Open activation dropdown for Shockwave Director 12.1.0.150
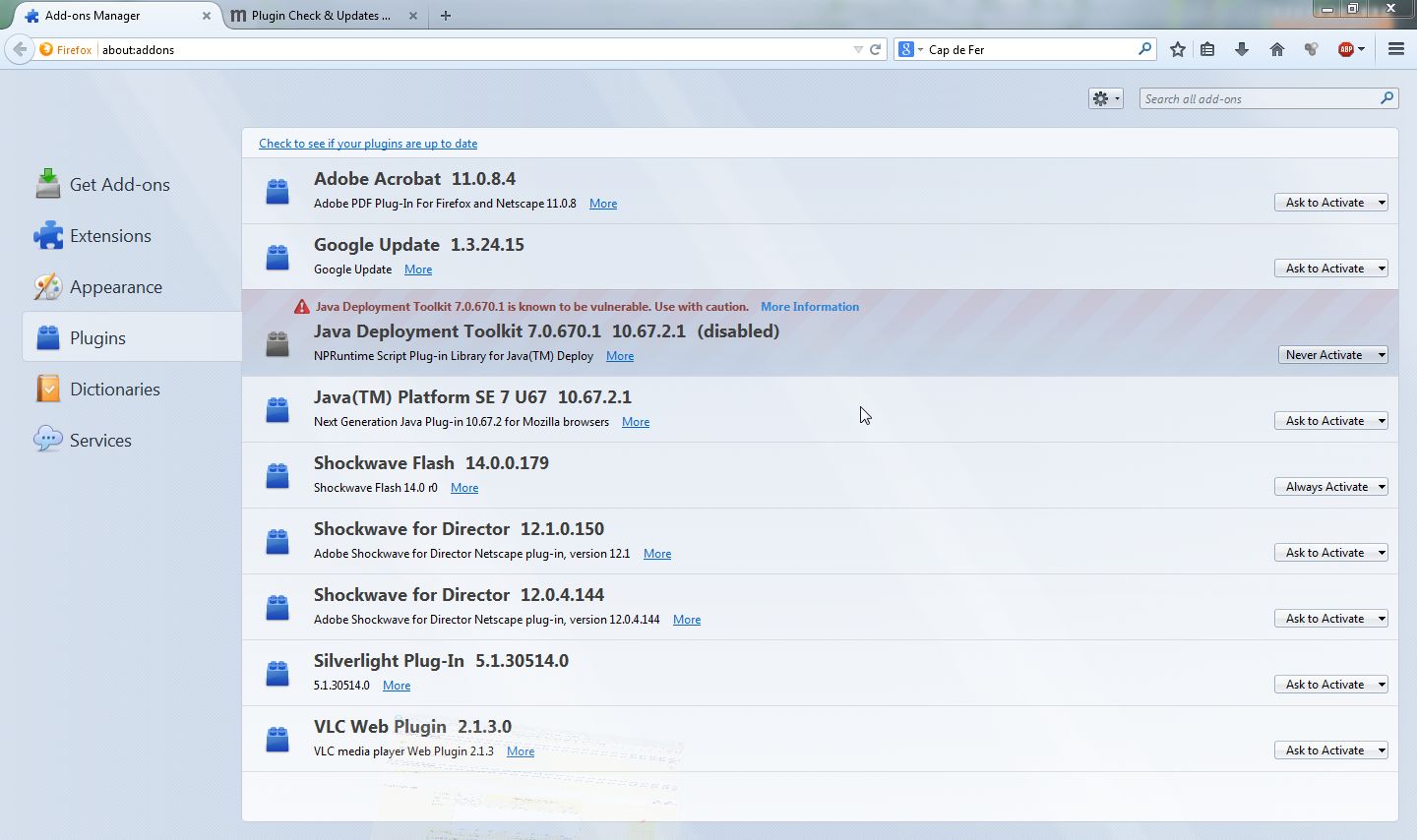This screenshot has height=840, width=1417. pyautogui.click(x=1330, y=552)
